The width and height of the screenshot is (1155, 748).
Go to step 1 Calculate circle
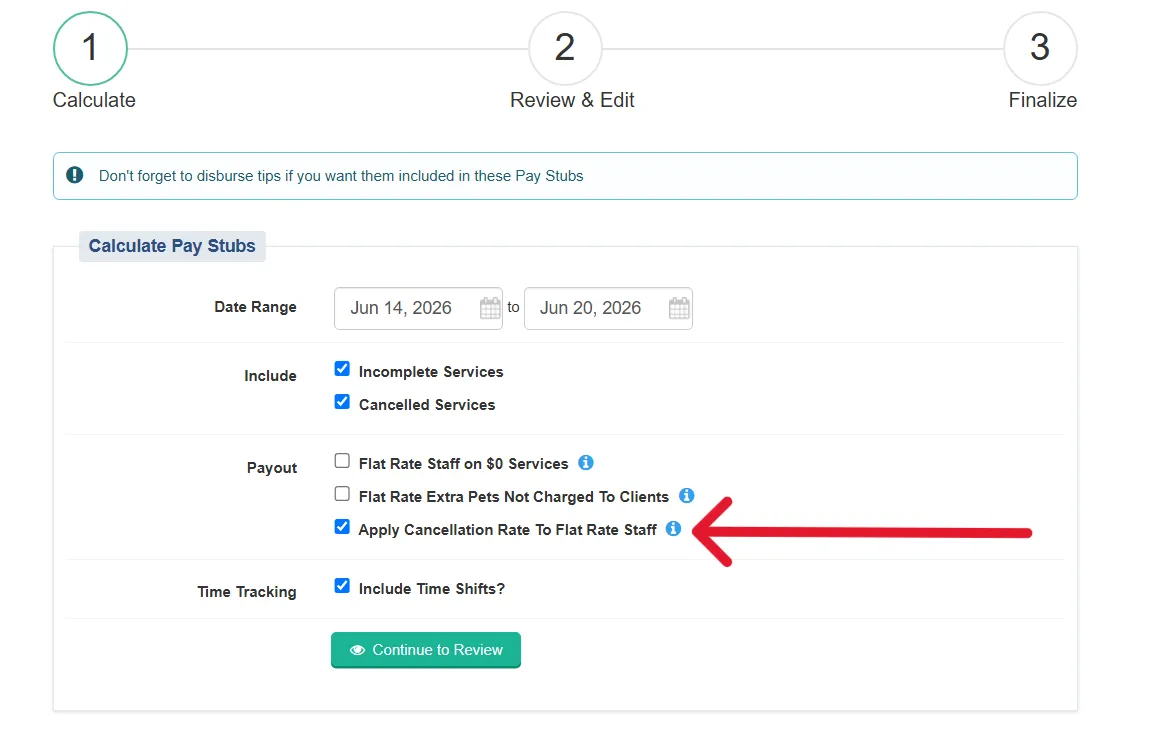pyautogui.click(x=91, y=49)
